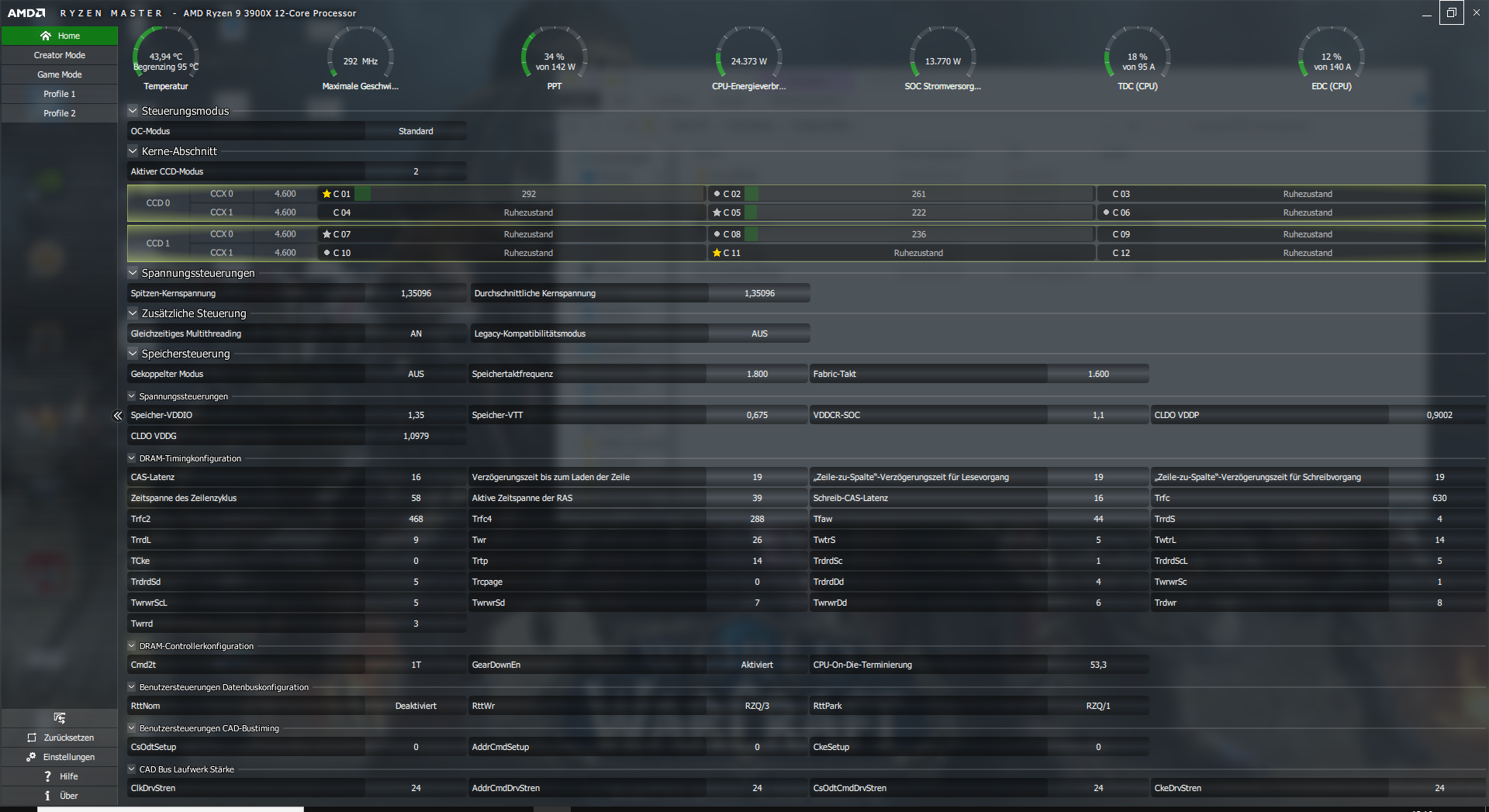Click Gleichzeitiges Multithreading AN value
1489x812 pixels.
coord(416,333)
